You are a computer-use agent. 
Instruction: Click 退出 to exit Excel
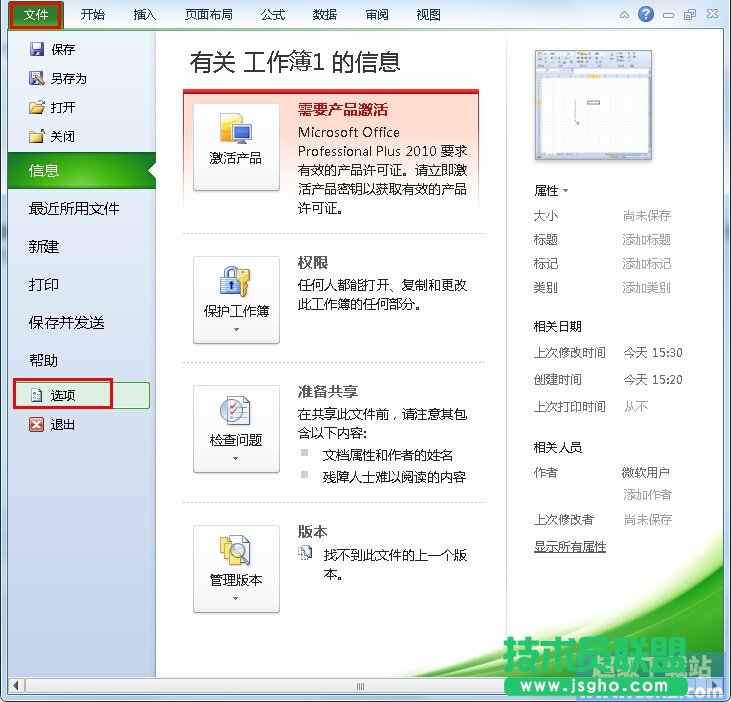coord(62,425)
